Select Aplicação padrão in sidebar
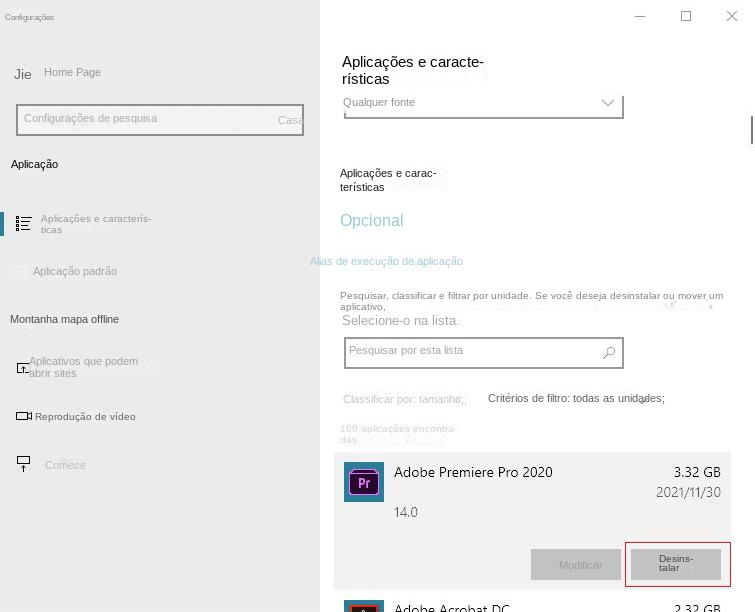The height and width of the screenshot is (612, 755). [75, 271]
